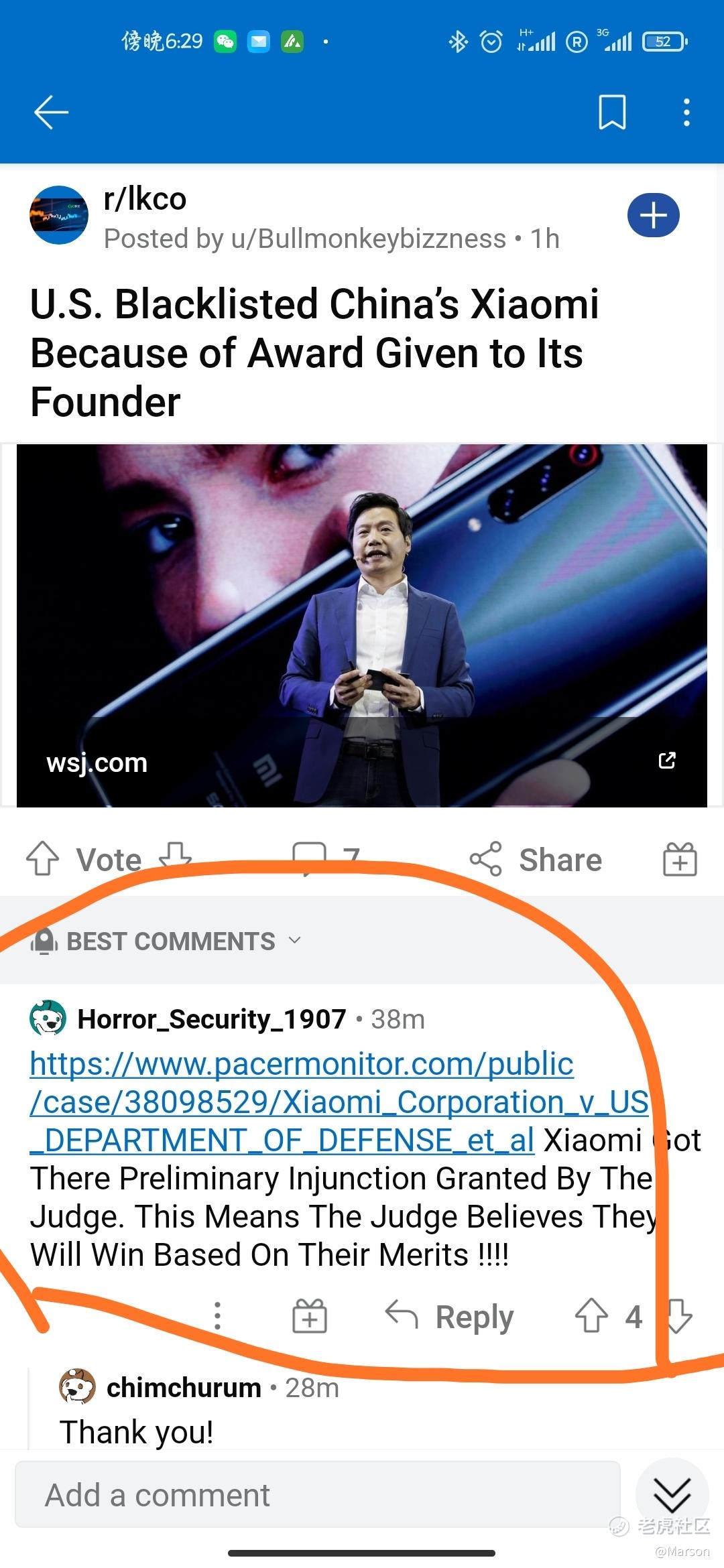Image resolution: width=724 pixels, height=1568 pixels.
Task: Open the wsj.com article thumbnail
Action: coord(362,625)
